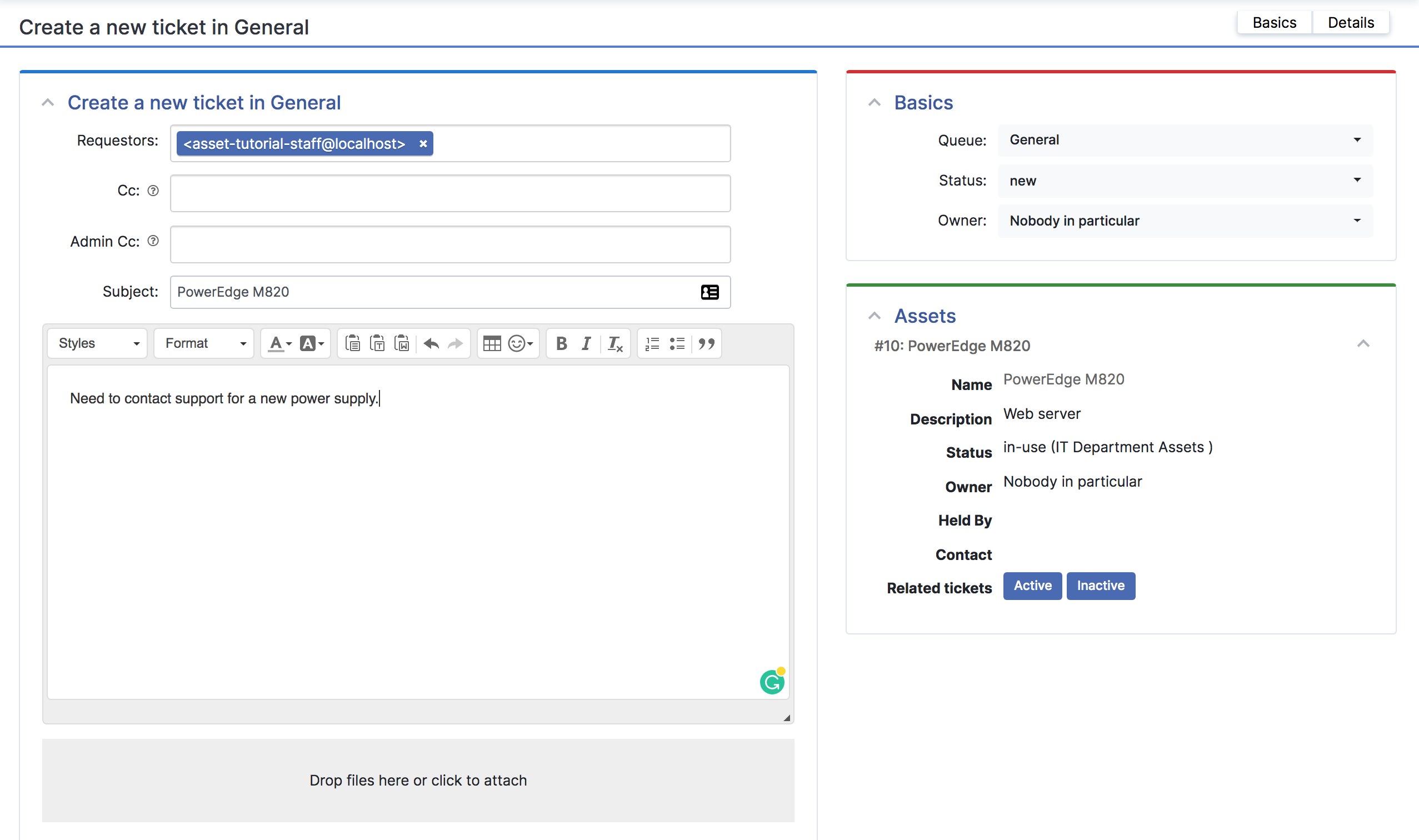This screenshot has width=1419, height=840.
Task: Open the Format dropdown in the editor
Action: pos(204,342)
